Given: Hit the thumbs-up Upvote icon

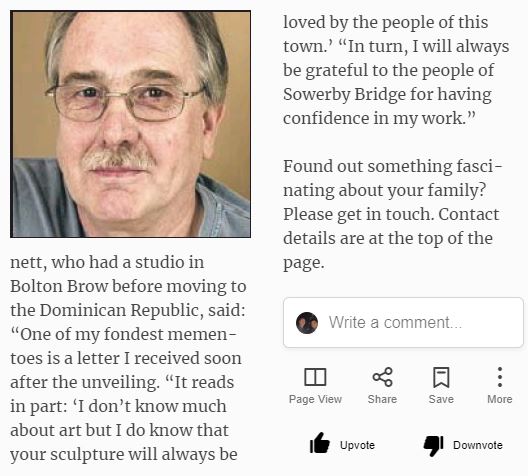Looking at the screenshot, I should [x=319, y=443].
